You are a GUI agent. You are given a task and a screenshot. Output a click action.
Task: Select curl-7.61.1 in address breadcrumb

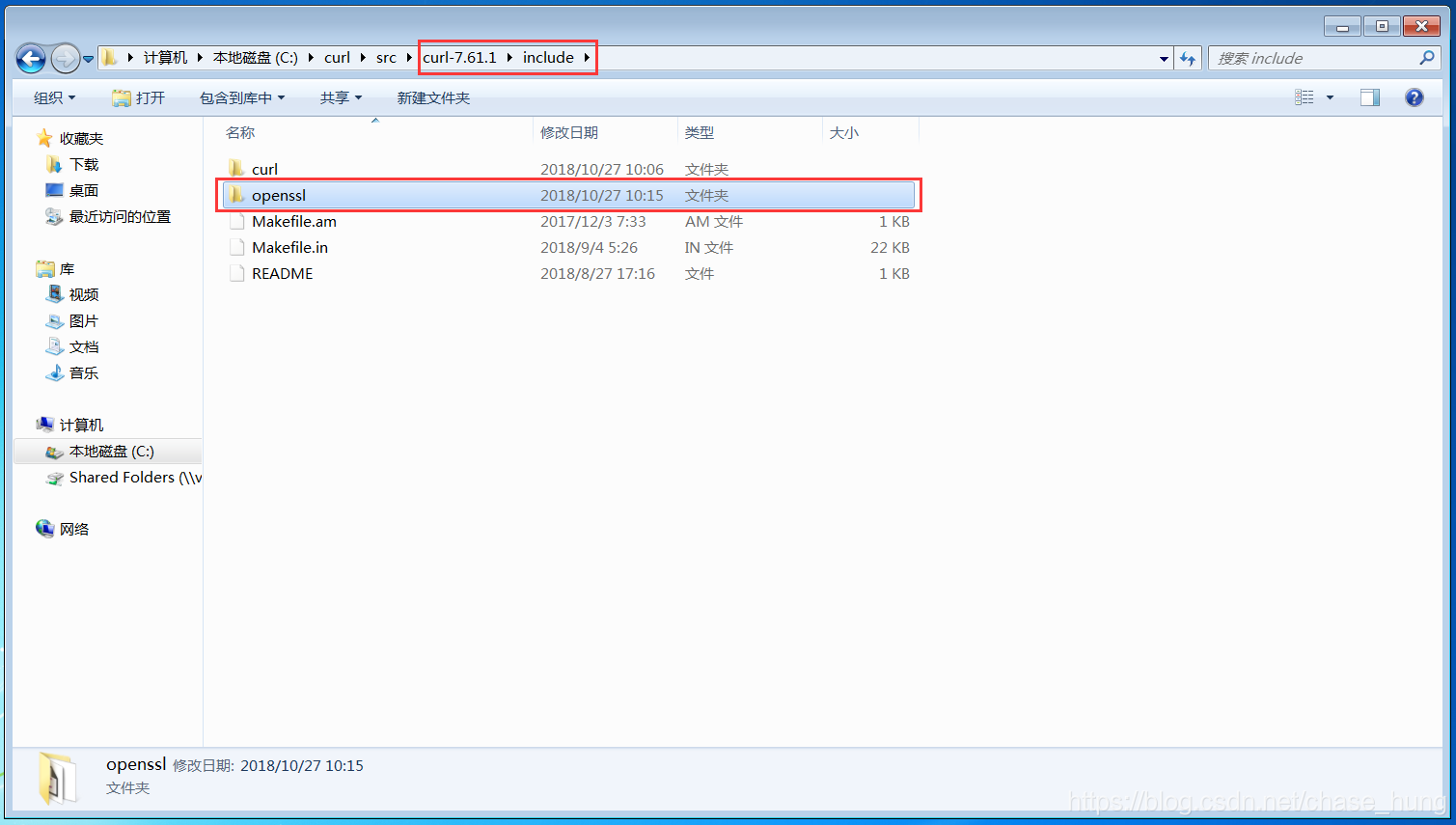(x=459, y=58)
